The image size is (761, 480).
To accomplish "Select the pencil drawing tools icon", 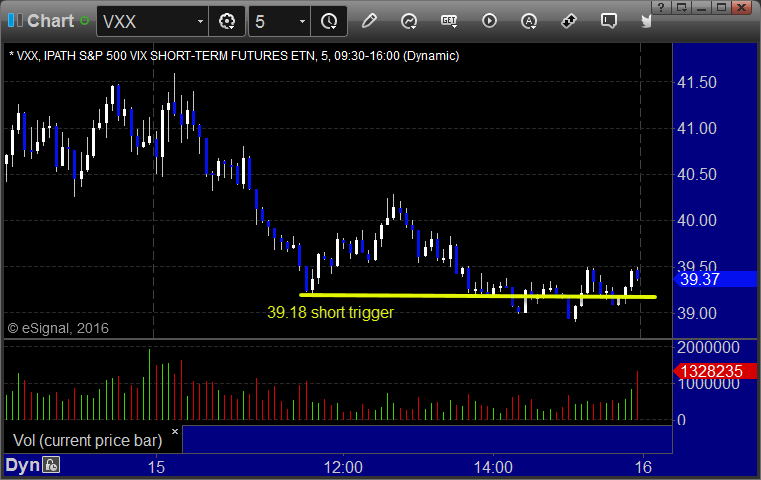I will pos(369,21).
